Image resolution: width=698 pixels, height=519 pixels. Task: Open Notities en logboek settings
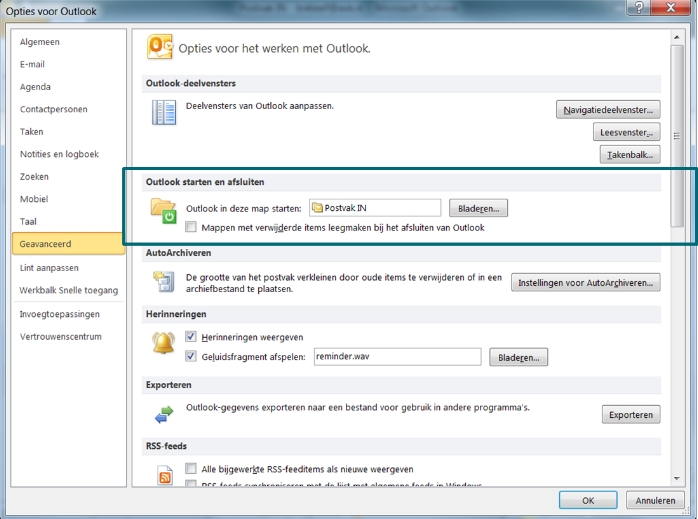point(69,154)
